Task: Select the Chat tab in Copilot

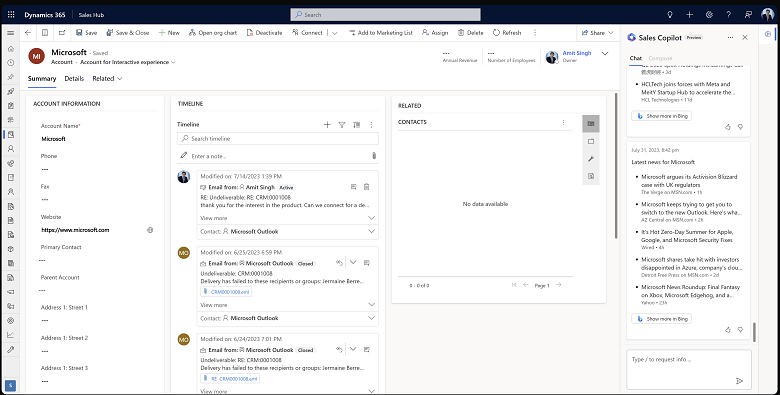Action: point(636,58)
